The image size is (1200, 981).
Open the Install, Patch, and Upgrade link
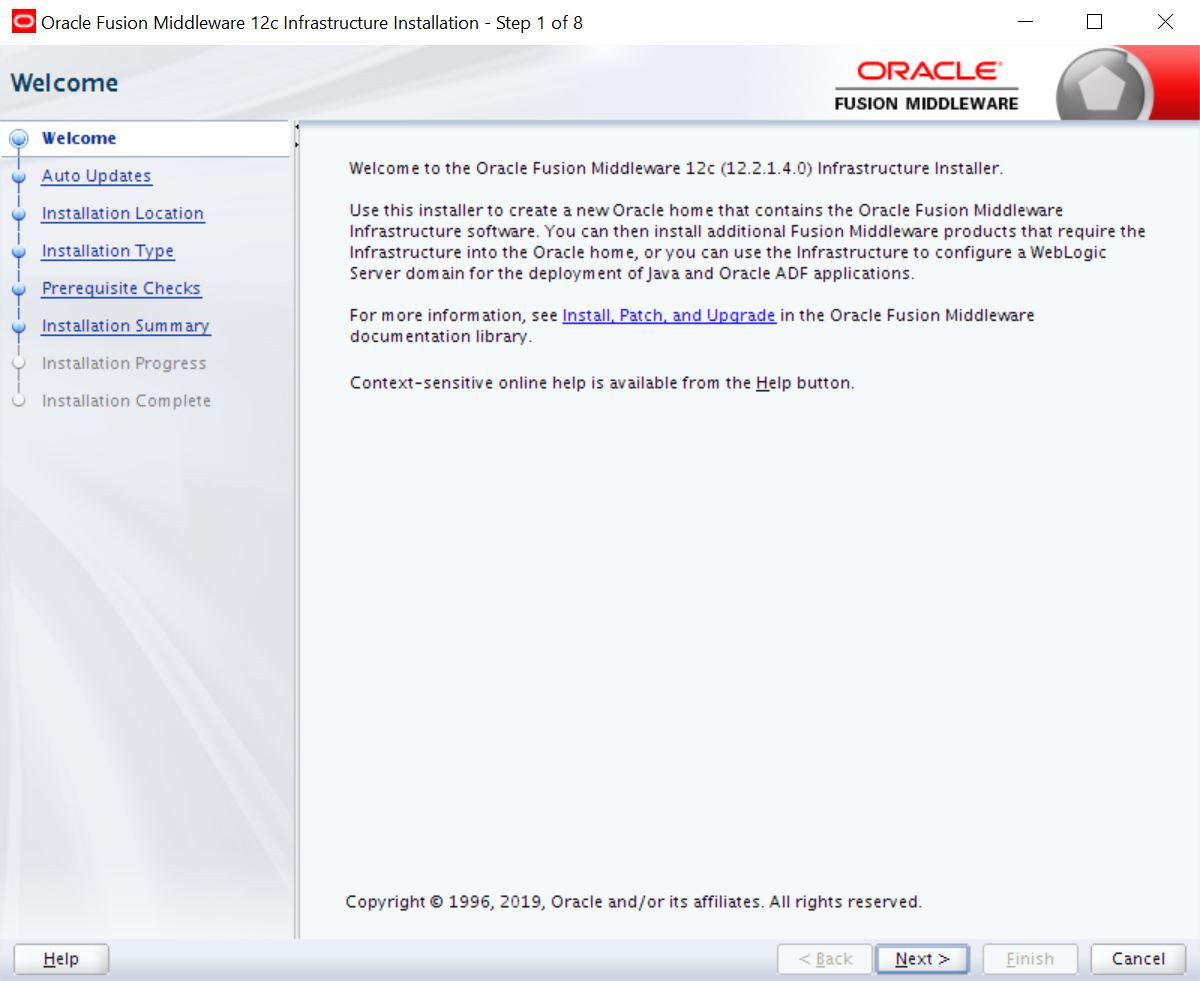(x=669, y=315)
